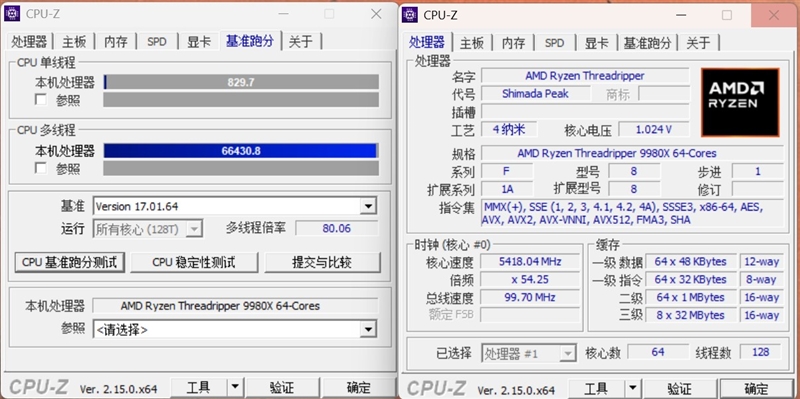Click single-thread score bar showing 829.7
This screenshot has width=800, height=399.
(x=241, y=82)
